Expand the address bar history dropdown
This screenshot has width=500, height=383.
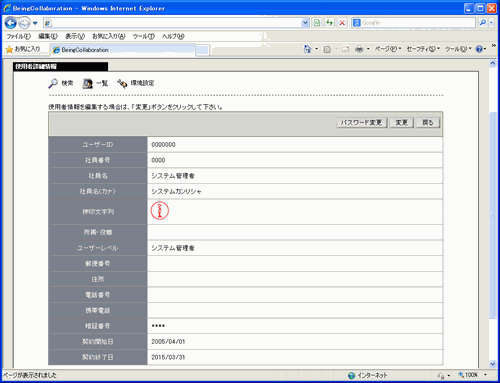click(305, 23)
